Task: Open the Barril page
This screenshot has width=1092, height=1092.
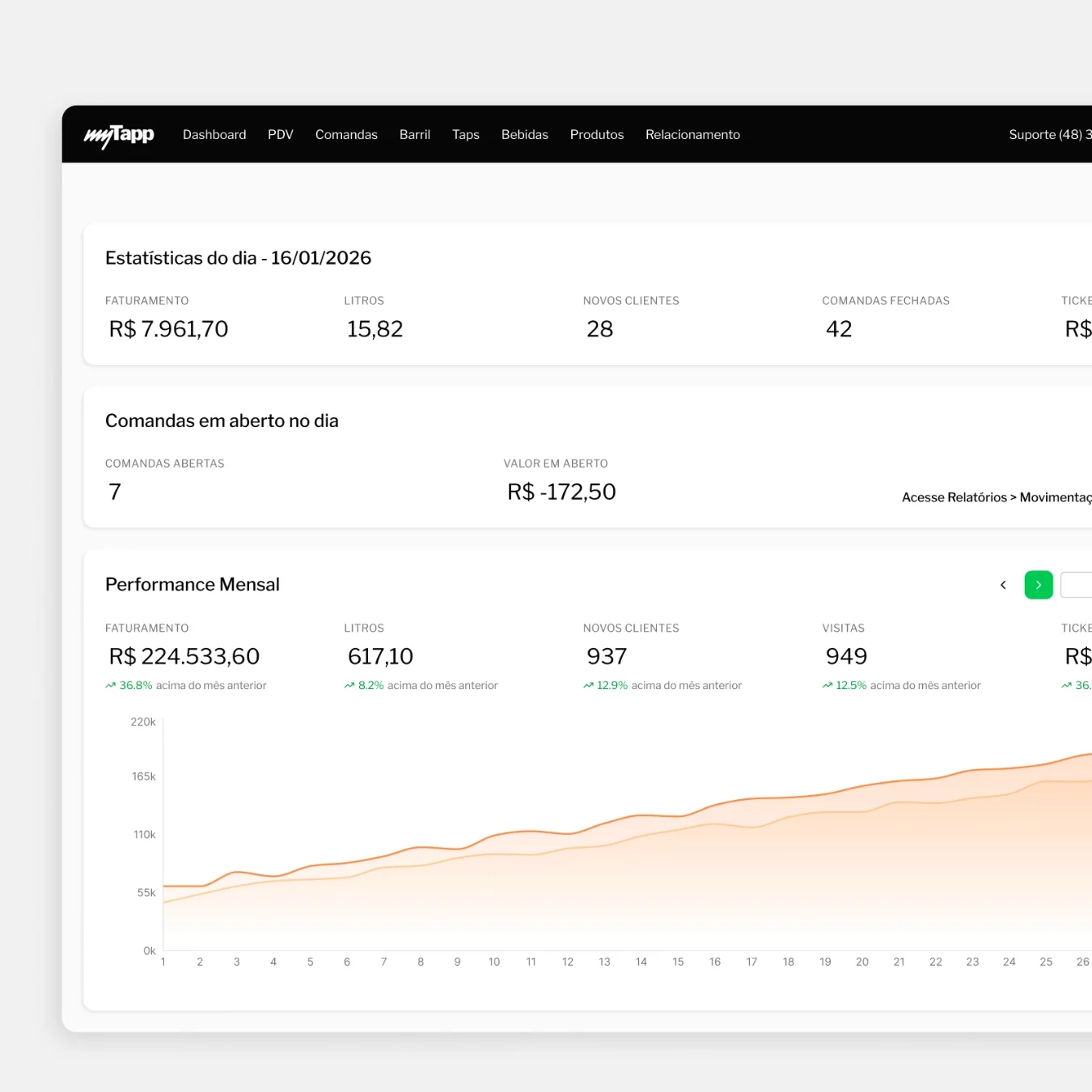Action: point(414,135)
